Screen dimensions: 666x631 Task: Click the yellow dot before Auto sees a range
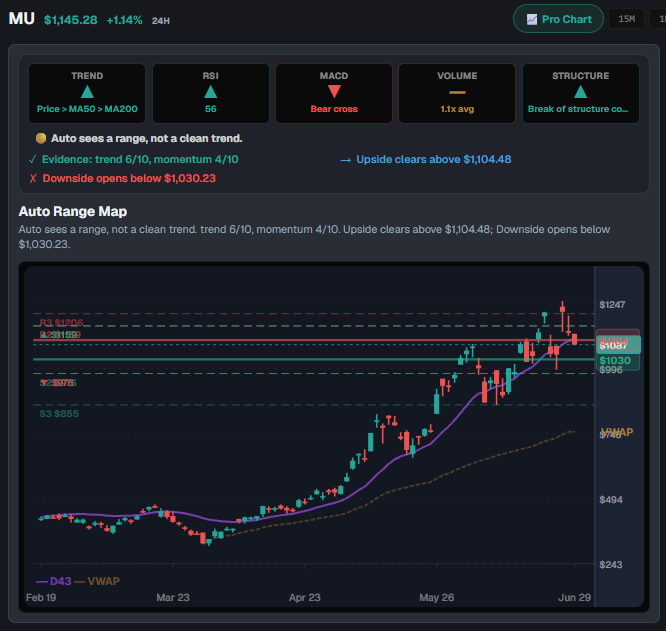click(41, 138)
